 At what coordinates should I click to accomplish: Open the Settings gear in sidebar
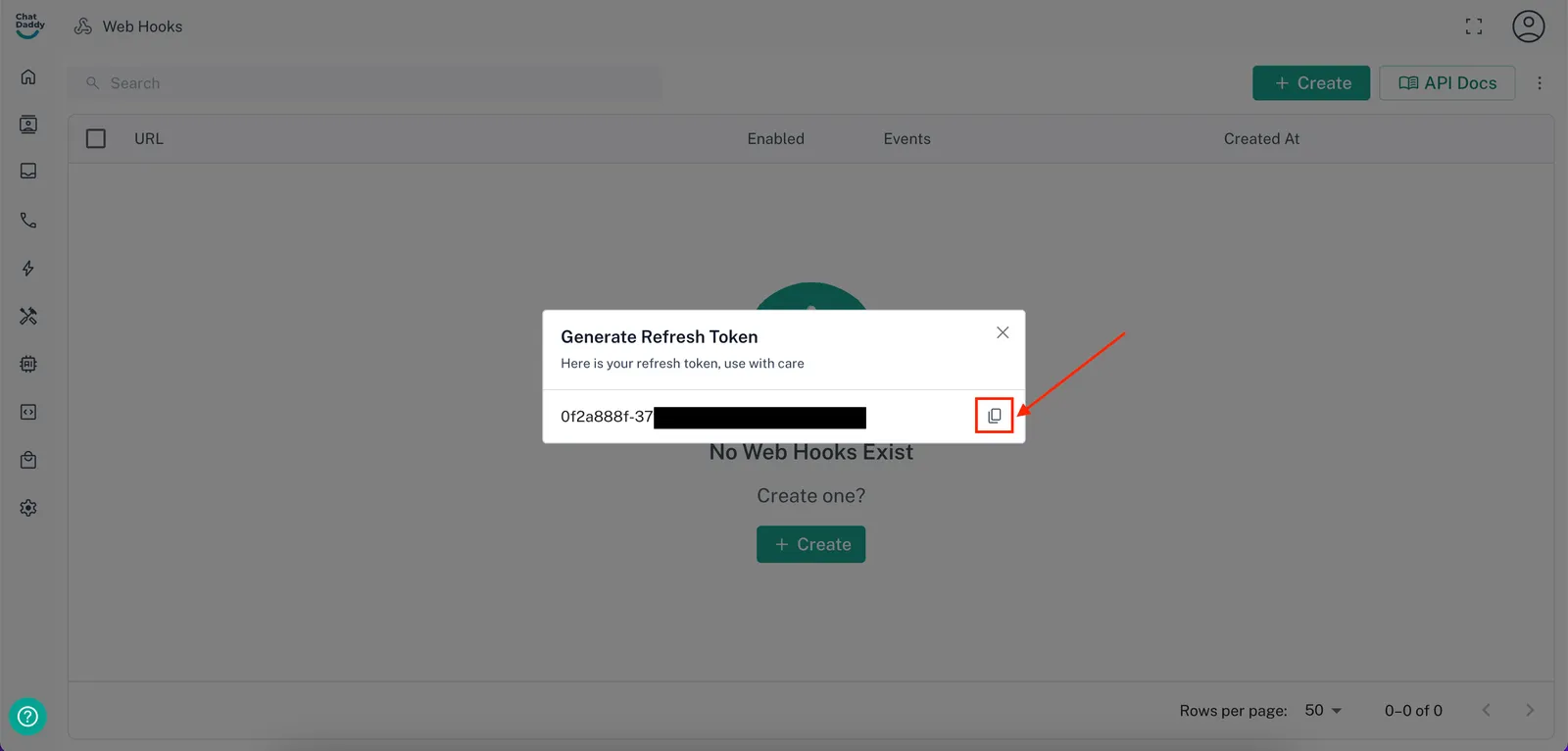pyautogui.click(x=28, y=508)
